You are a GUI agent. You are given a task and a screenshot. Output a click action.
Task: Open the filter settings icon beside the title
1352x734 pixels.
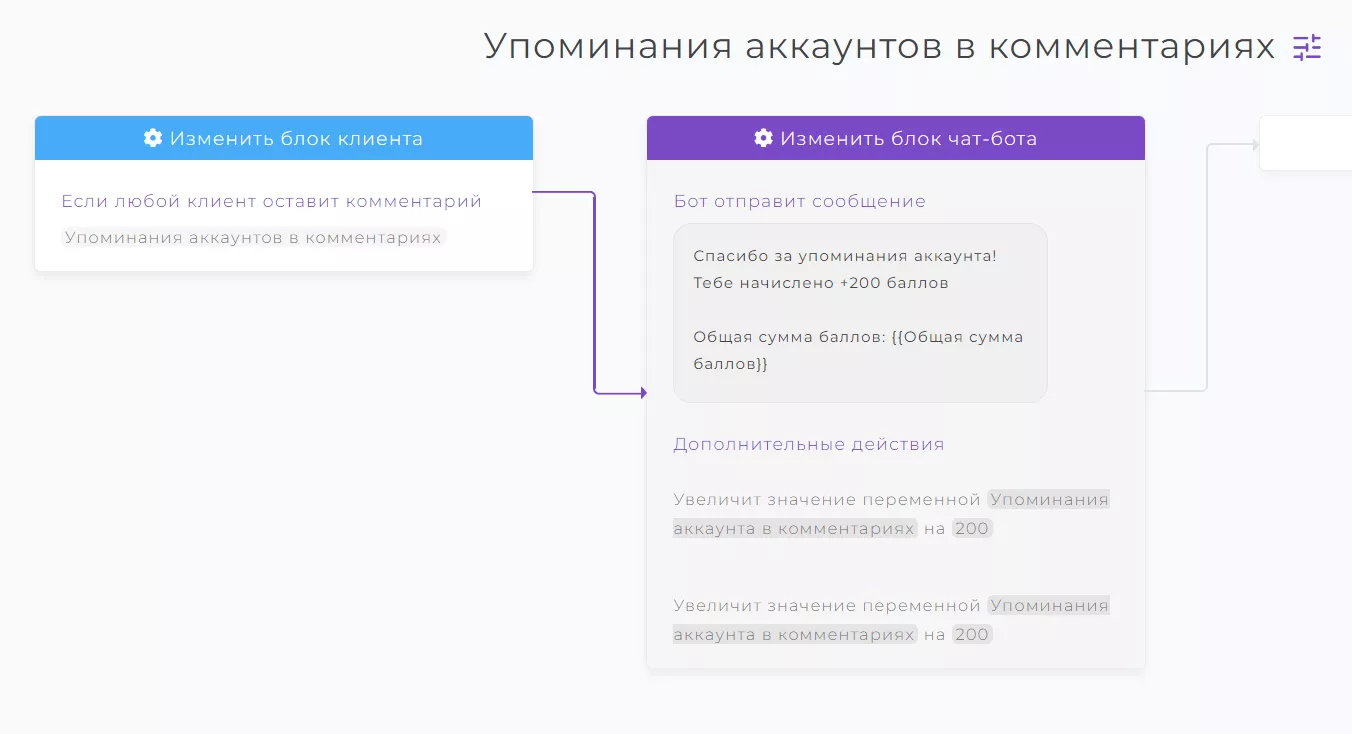click(1307, 47)
